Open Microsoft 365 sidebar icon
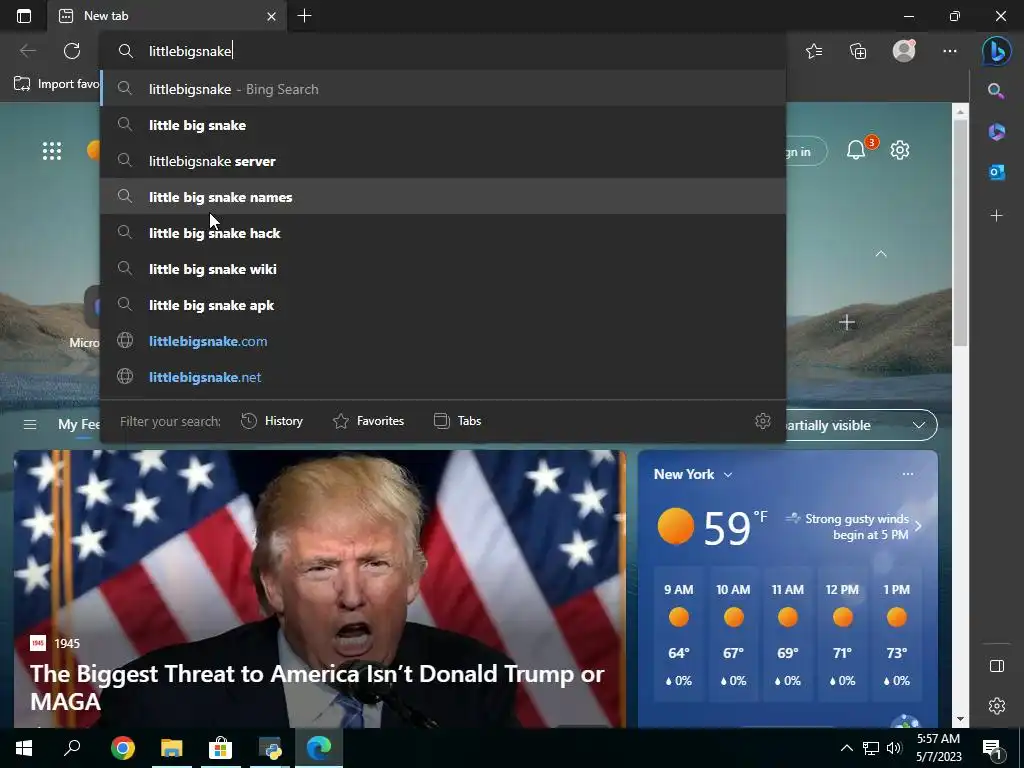The image size is (1024, 768). click(997, 131)
